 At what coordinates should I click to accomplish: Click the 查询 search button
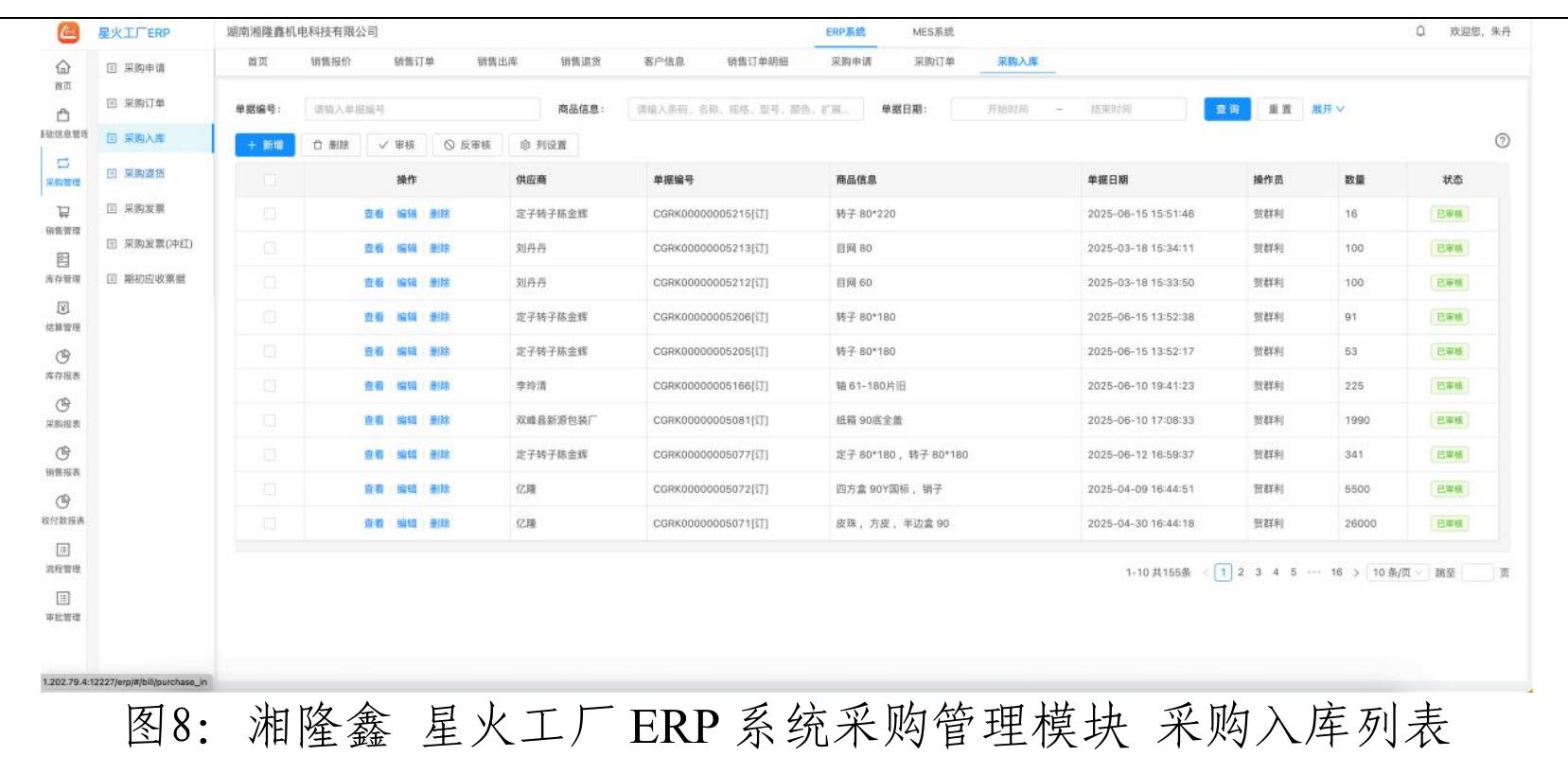pos(1227,110)
